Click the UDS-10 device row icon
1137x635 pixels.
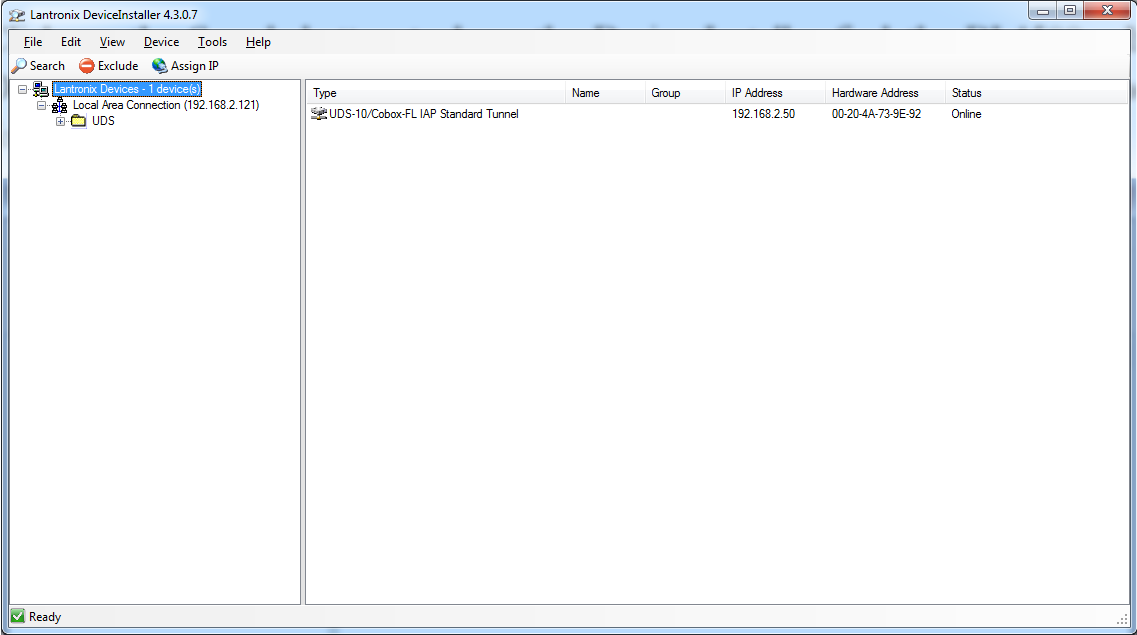point(318,114)
